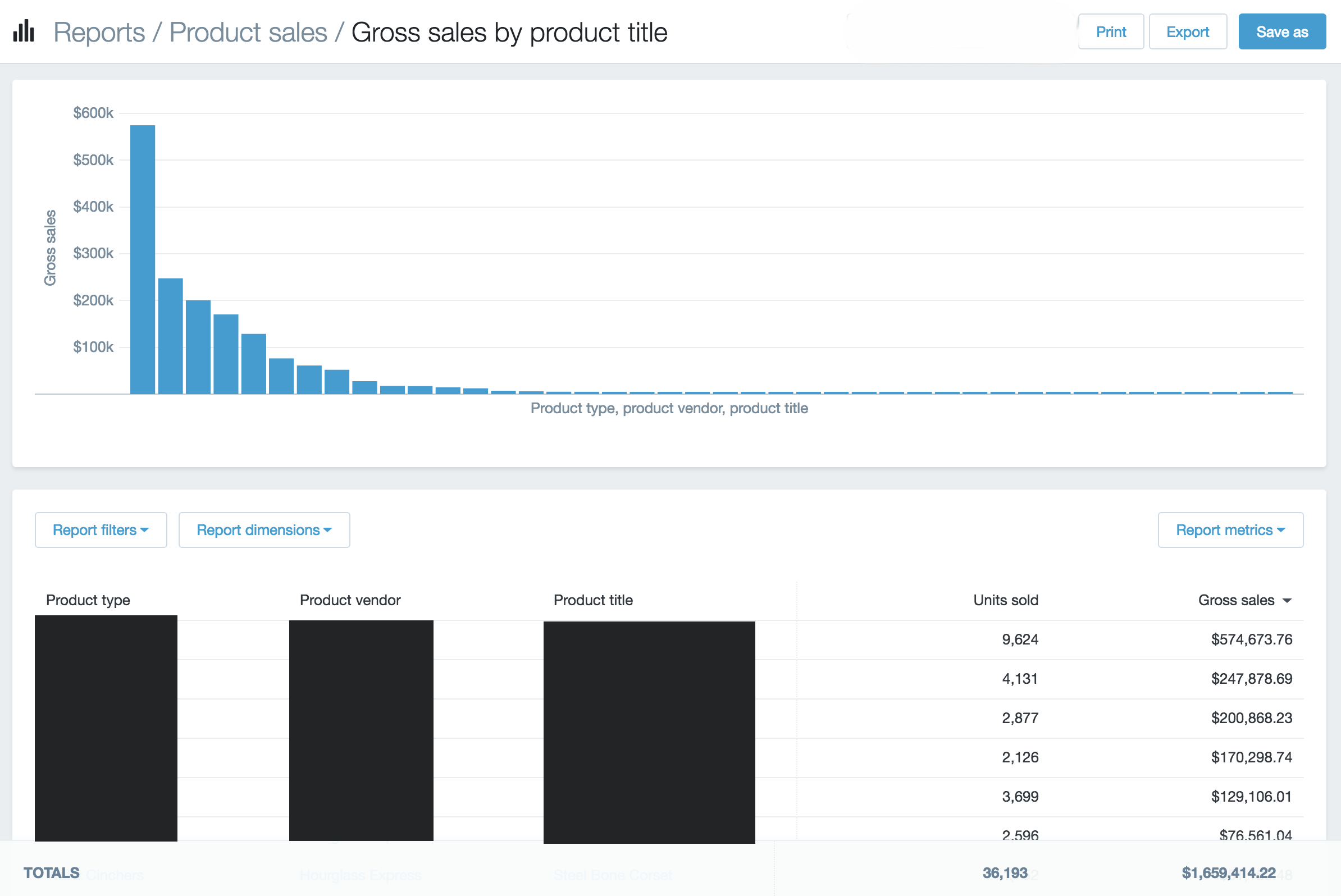The width and height of the screenshot is (1341, 896).
Task: Click the $574,673.76 gross sales cell
Action: (x=1251, y=639)
